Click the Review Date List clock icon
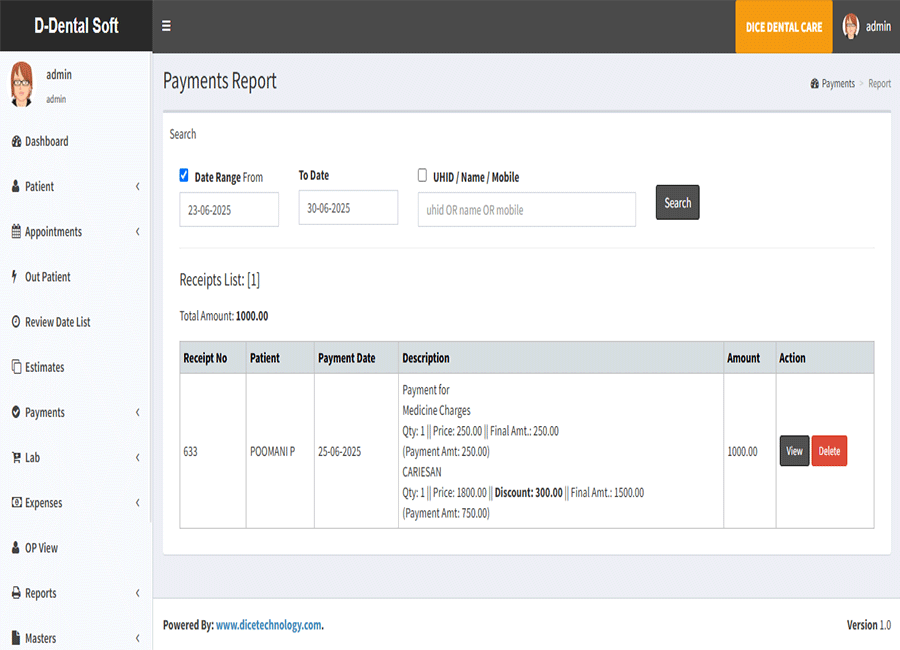Viewport: 900px width, 650px height. point(16,322)
